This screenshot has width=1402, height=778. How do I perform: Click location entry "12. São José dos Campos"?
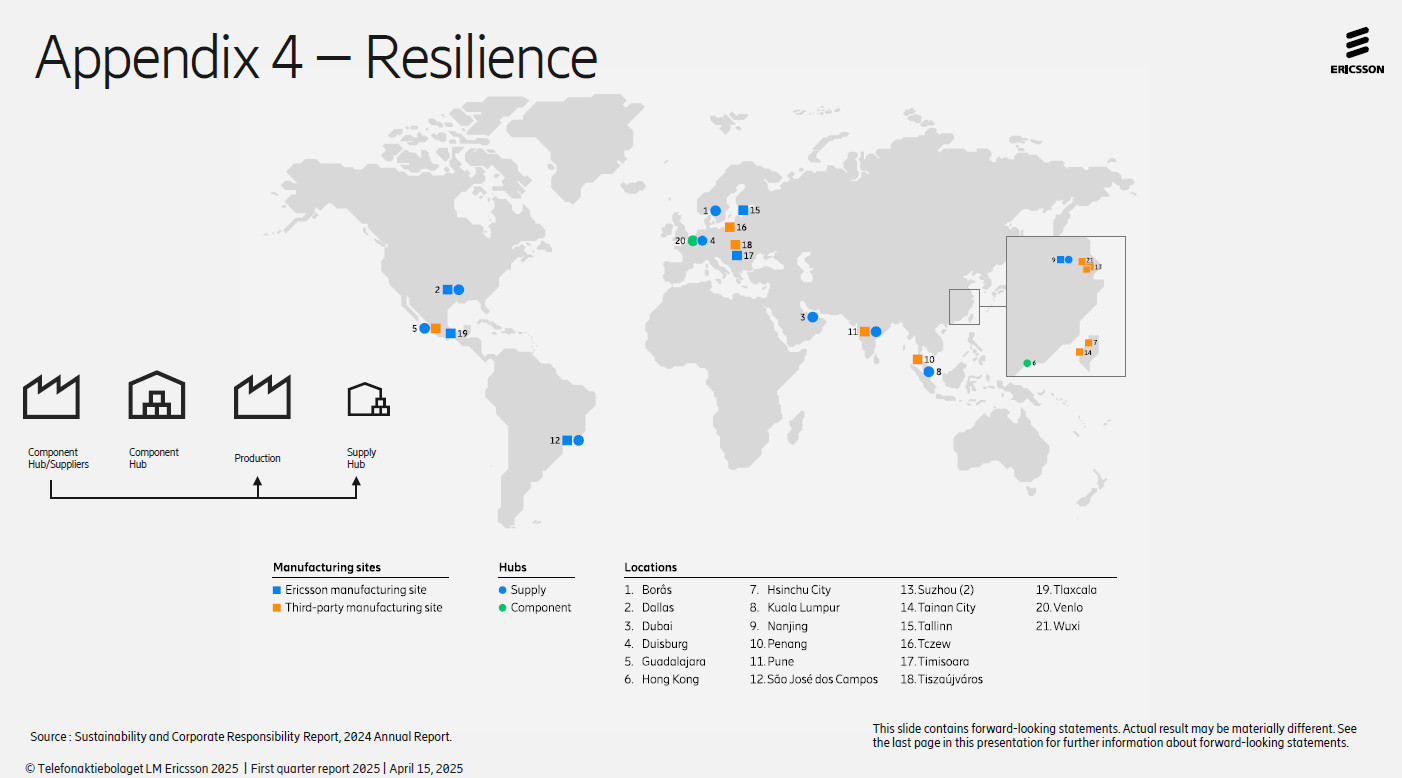coord(814,680)
